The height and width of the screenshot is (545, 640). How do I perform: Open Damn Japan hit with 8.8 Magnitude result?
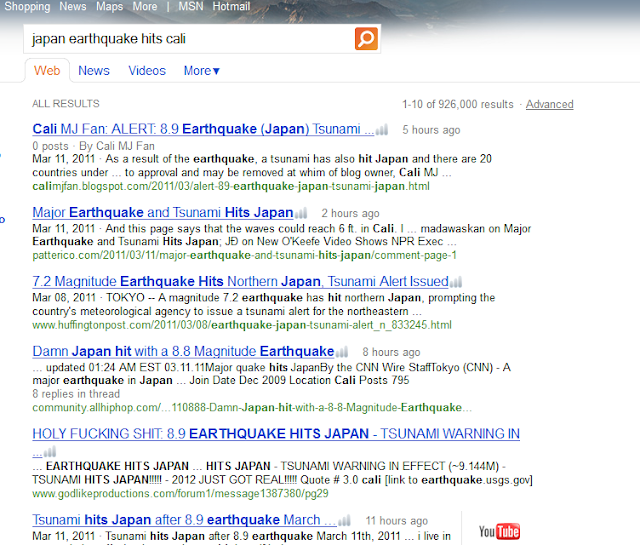click(183, 351)
